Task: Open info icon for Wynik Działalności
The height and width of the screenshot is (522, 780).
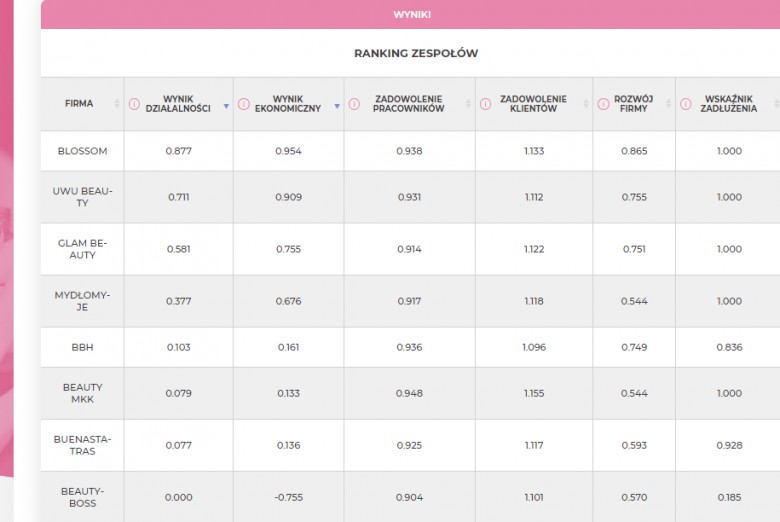Action: click(x=134, y=104)
